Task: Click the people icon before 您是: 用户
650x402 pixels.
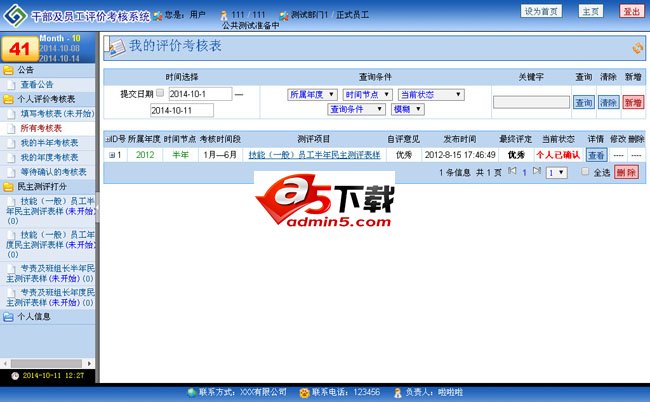Action: click(x=158, y=16)
